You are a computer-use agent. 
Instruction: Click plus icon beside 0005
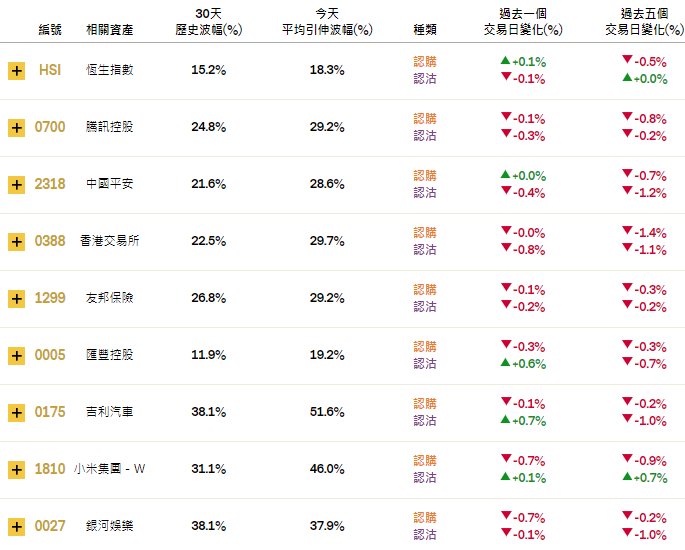[16, 356]
